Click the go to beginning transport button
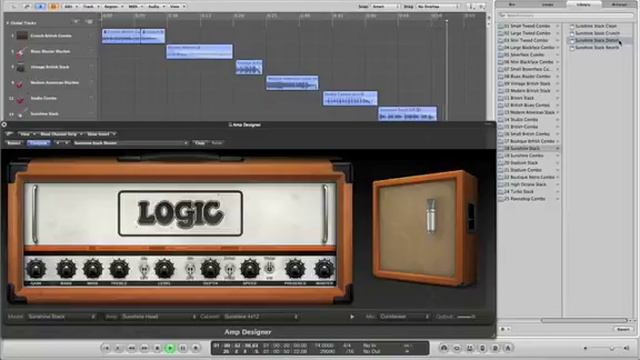640x360 pixels. [x=106, y=348]
